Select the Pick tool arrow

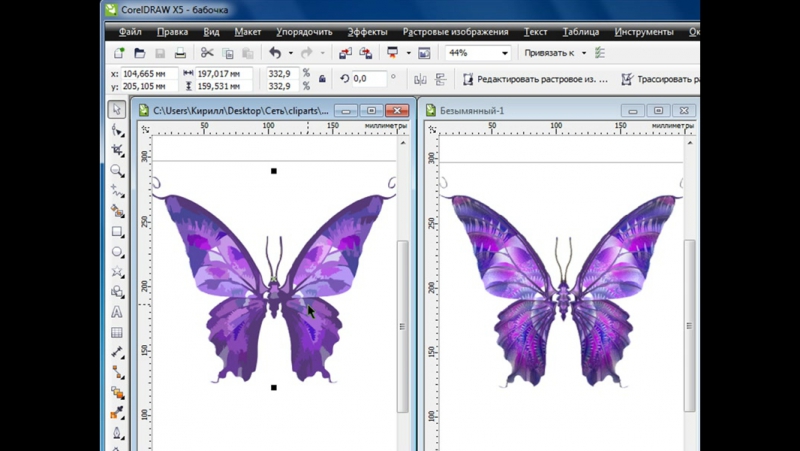pos(117,110)
